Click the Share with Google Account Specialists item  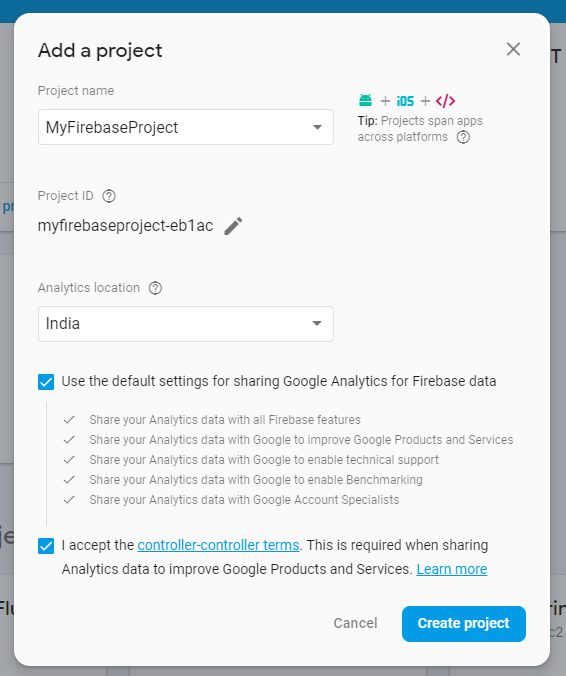pos(244,500)
